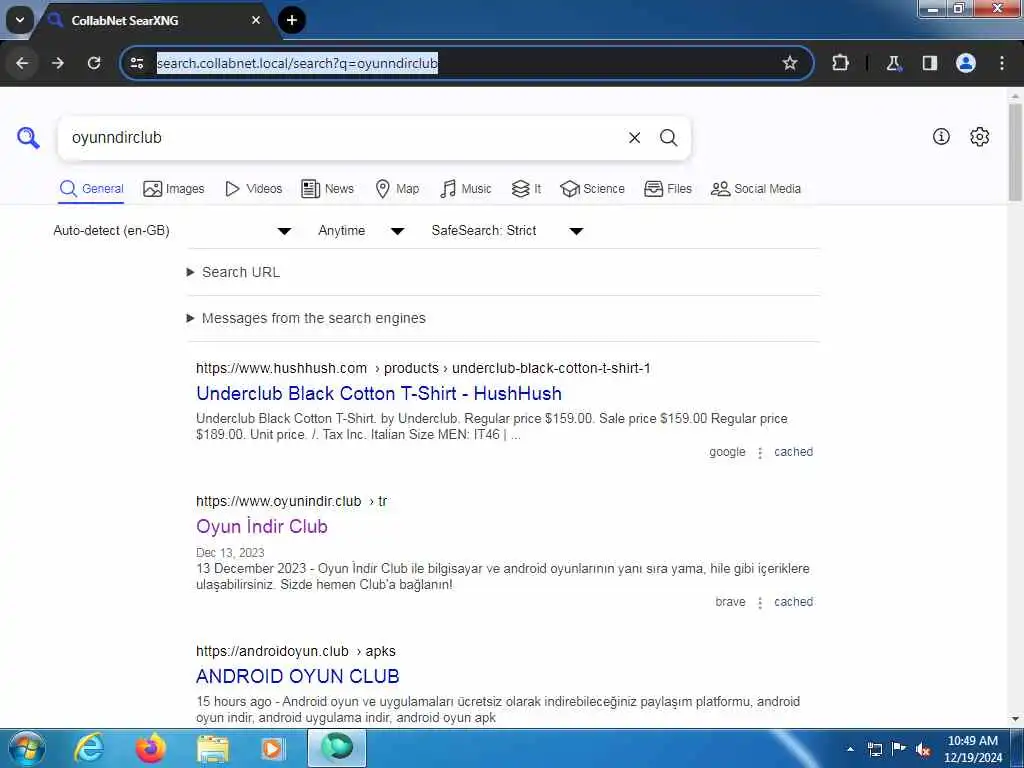Image resolution: width=1024 pixels, height=768 pixels.
Task: Click the google engine label
Action: pyautogui.click(x=727, y=452)
